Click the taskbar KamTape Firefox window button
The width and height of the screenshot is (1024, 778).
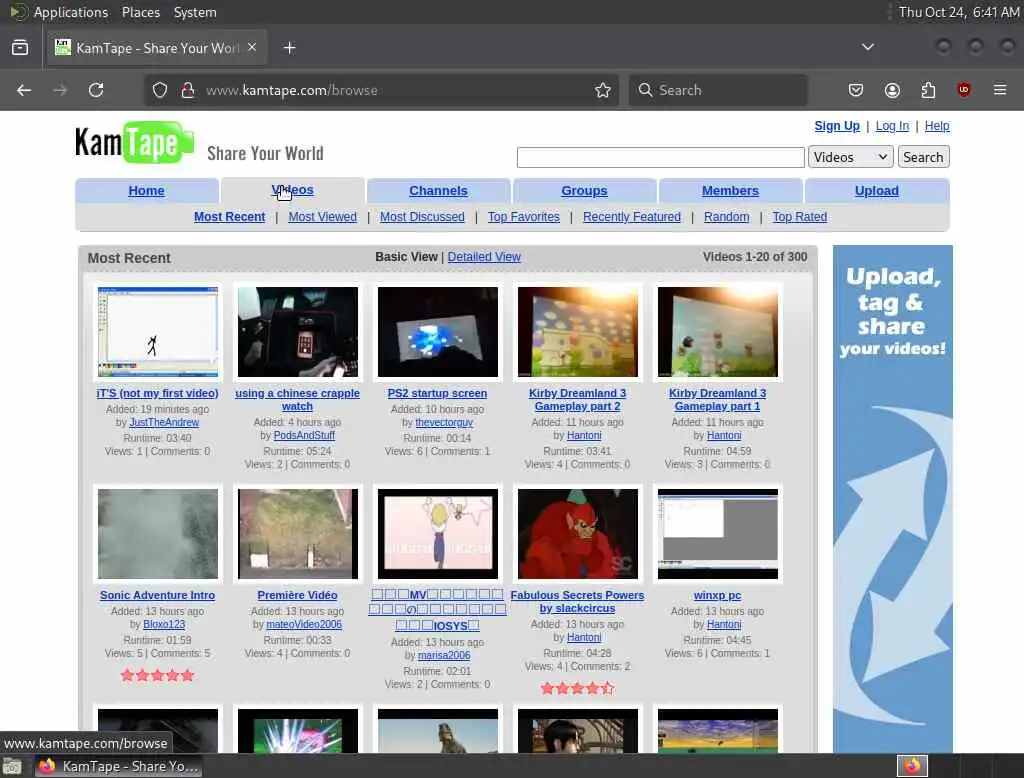click(x=118, y=766)
